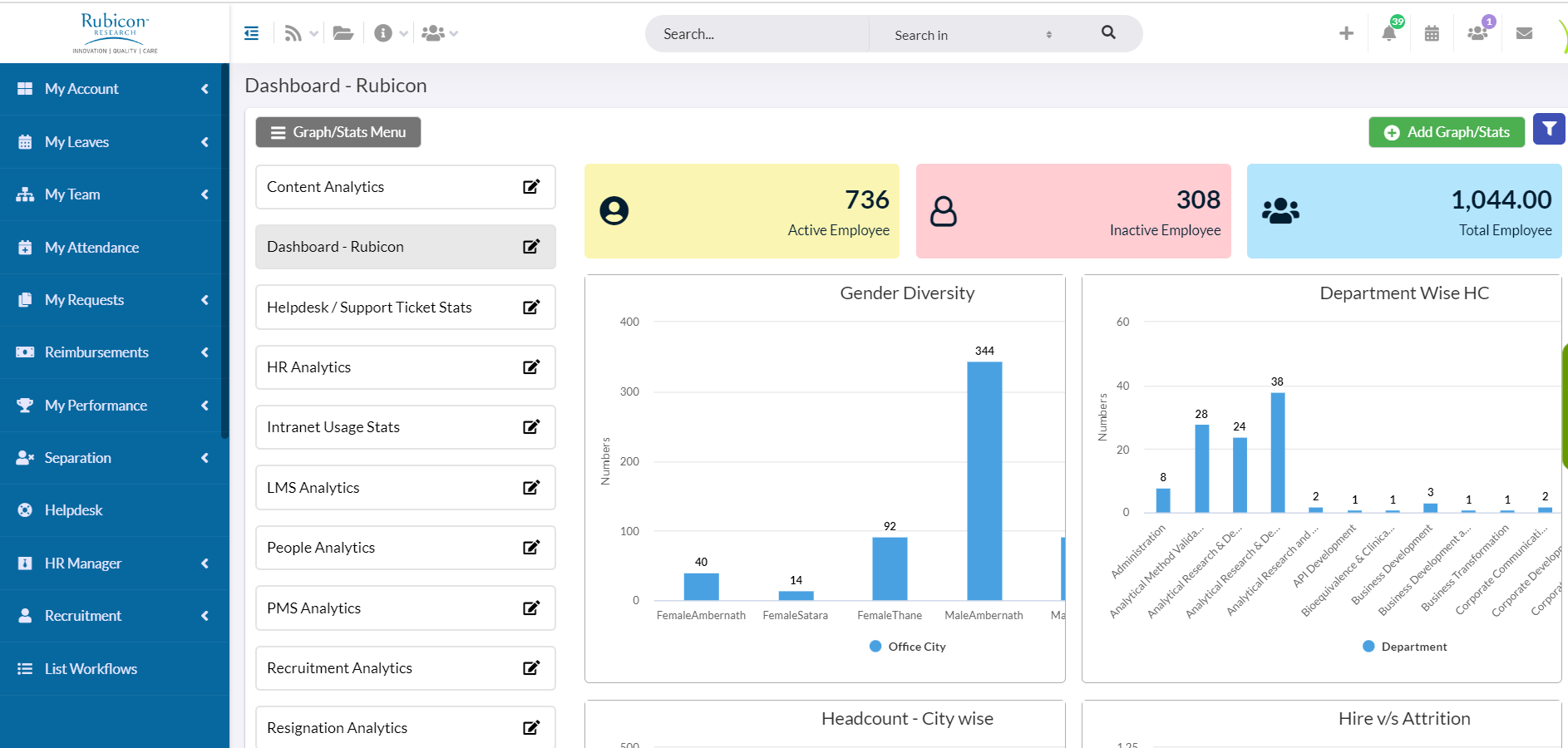
Task: Edit the Content Analytics dashboard via its pencil icon
Action: (x=531, y=187)
